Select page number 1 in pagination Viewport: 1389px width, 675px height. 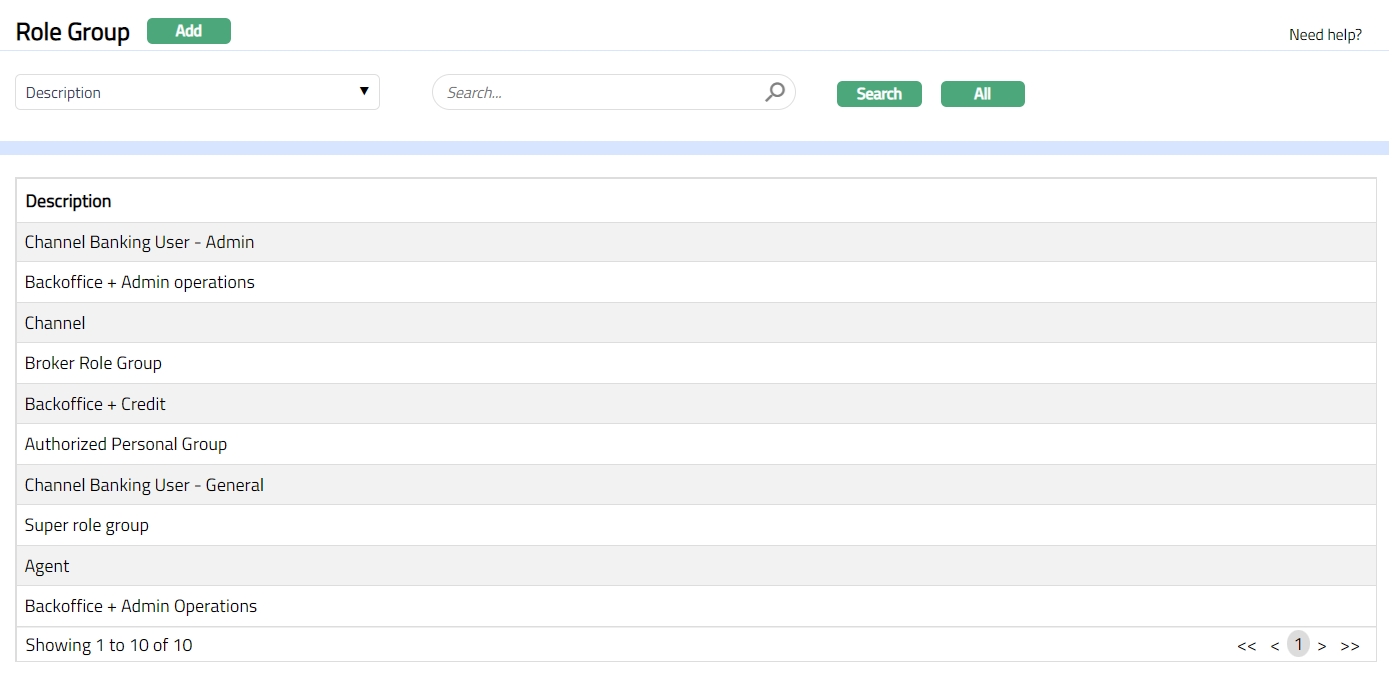click(1298, 644)
